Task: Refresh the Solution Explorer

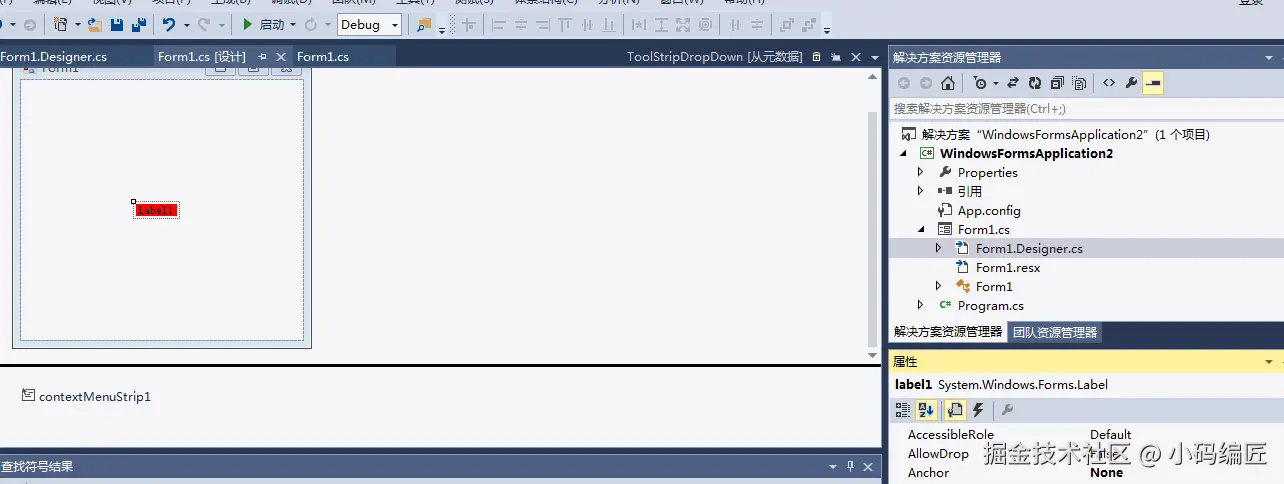Action: click(1035, 83)
